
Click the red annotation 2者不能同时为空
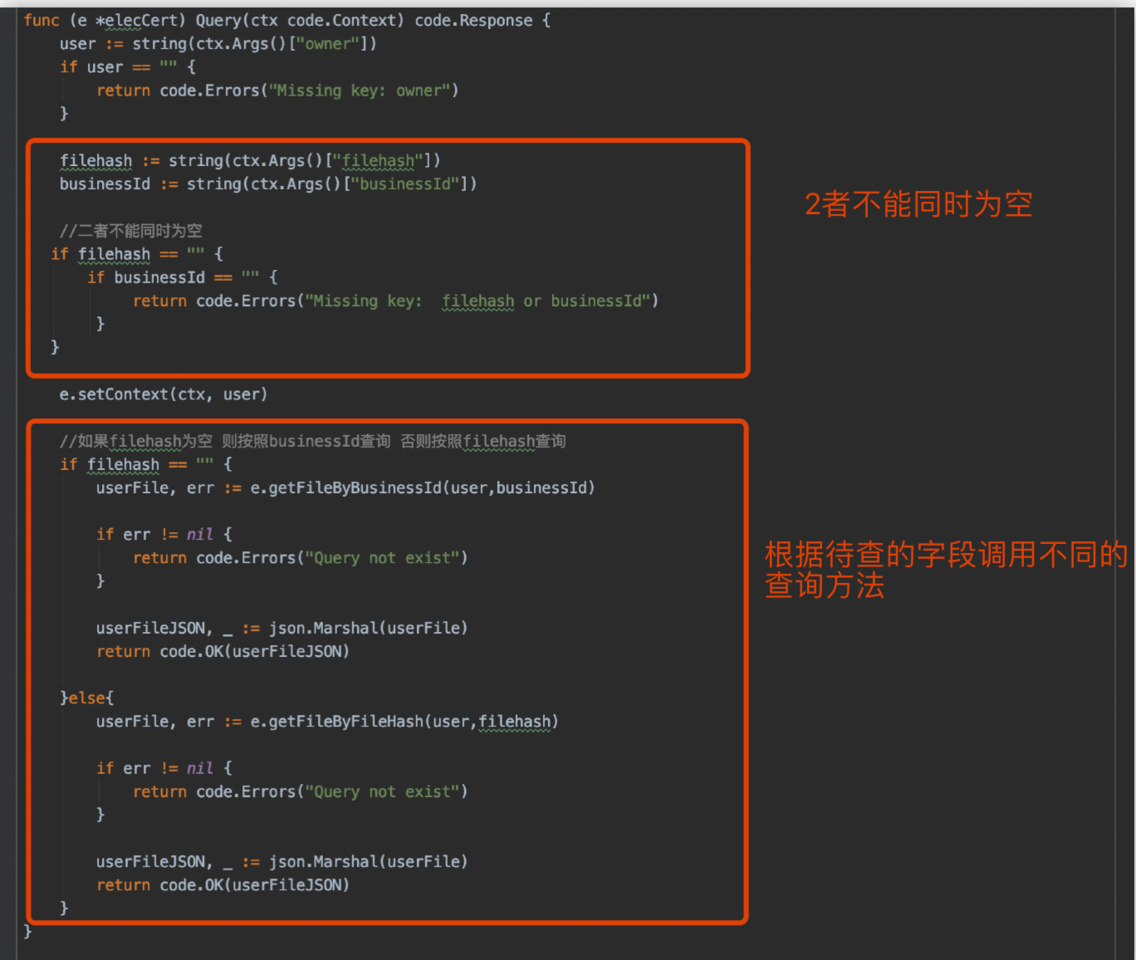(x=918, y=205)
